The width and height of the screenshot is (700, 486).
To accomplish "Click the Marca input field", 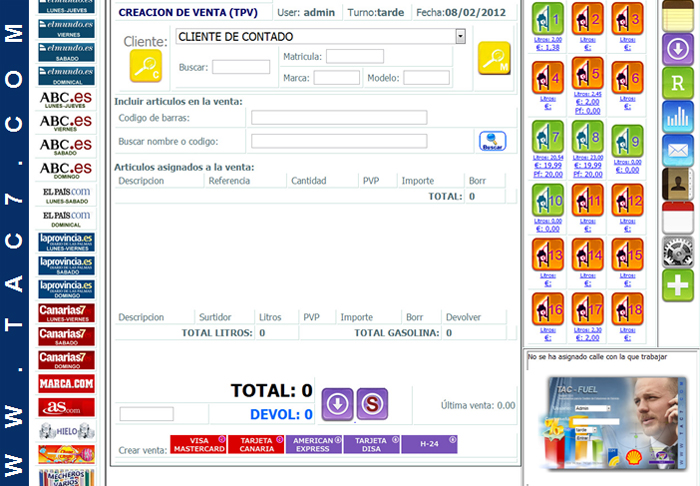I will [x=337, y=78].
